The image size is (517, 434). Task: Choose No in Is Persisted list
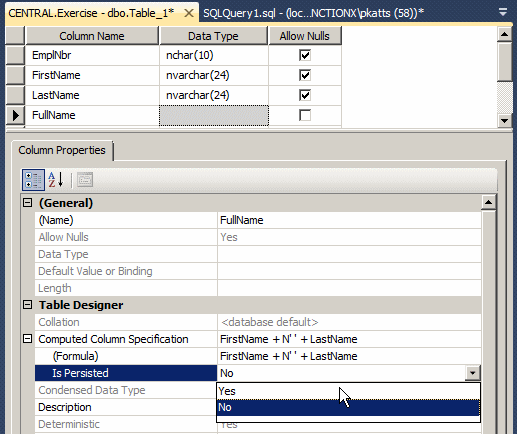(348, 407)
